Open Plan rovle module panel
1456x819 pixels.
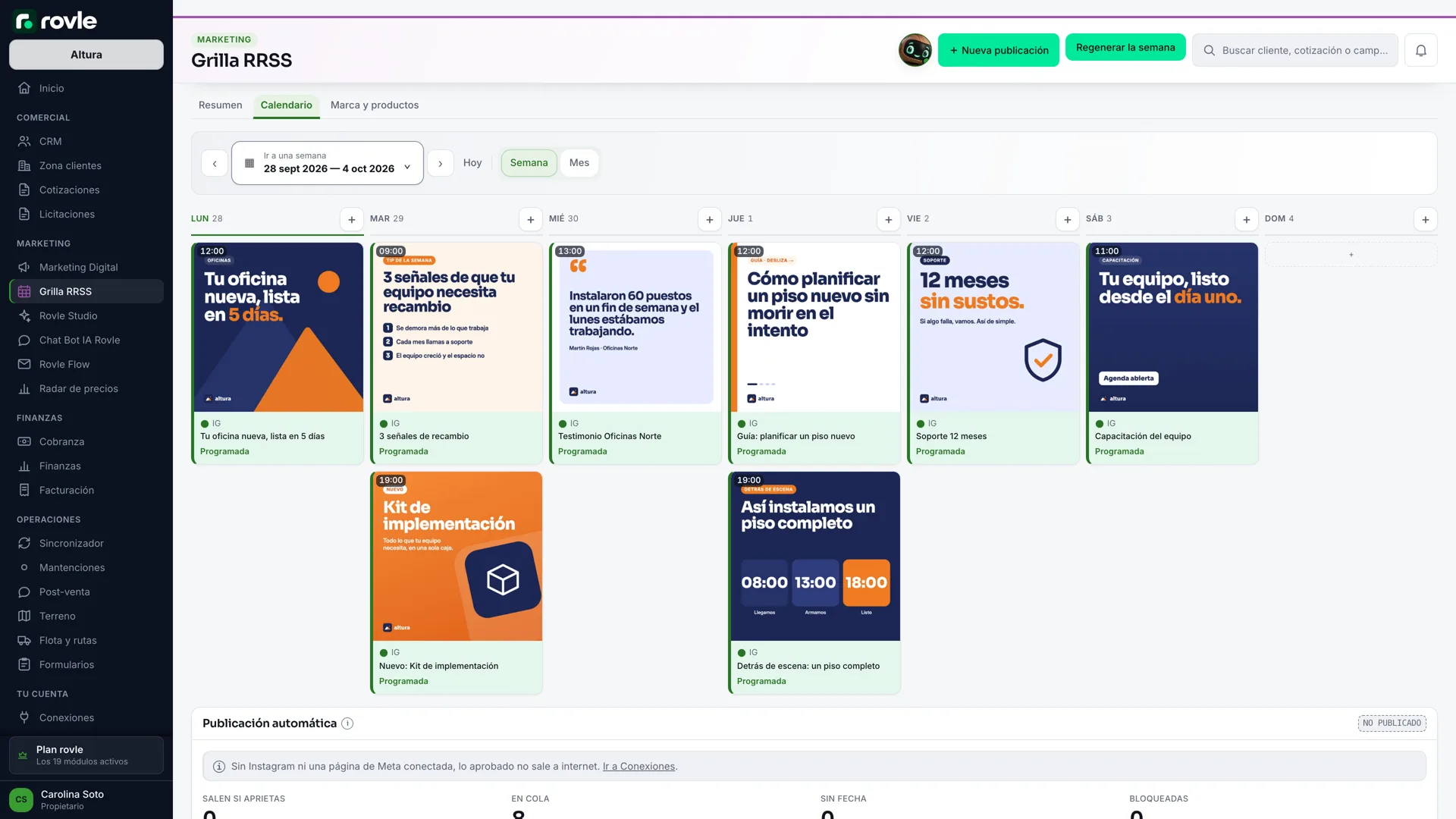pyautogui.click(x=86, y=755)
